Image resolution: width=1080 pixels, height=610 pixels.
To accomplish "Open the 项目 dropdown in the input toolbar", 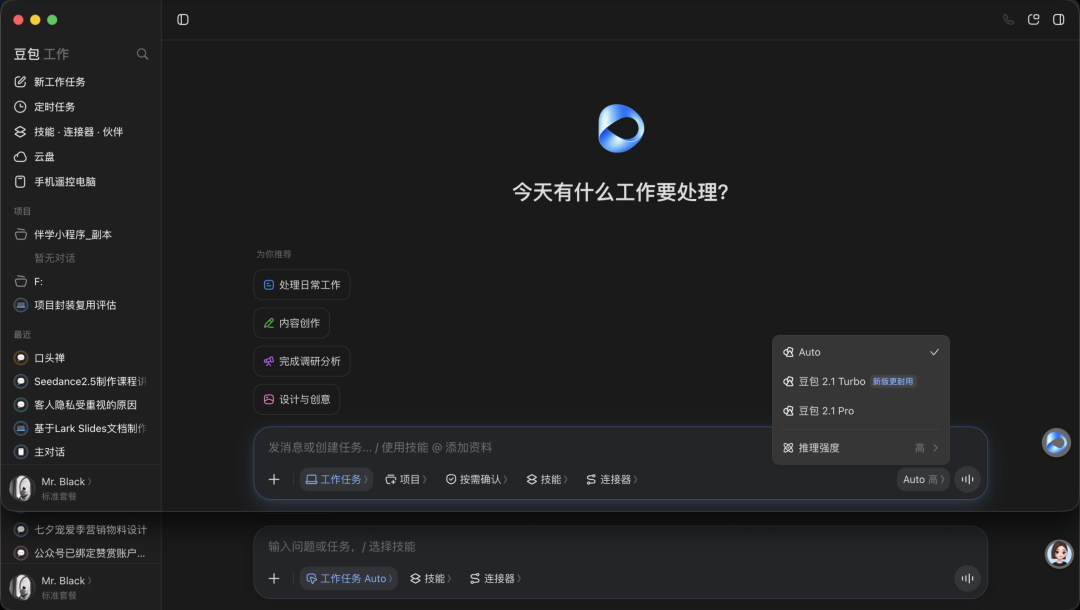I will coord(406,479).
